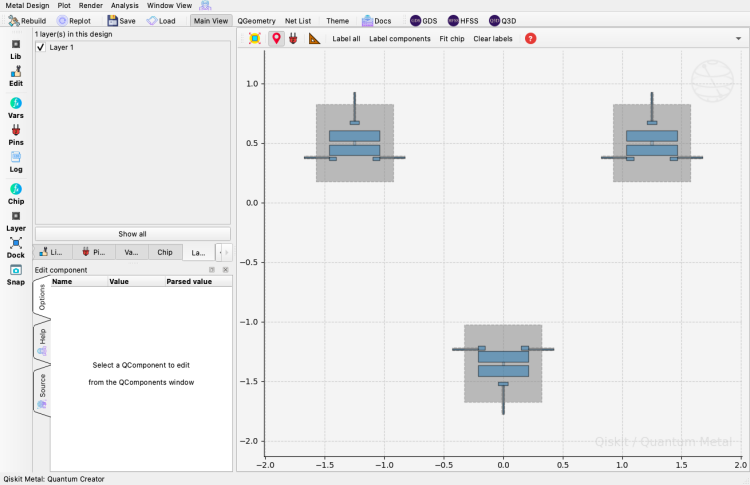Open the Analysis menu

[x=125, y=5]
